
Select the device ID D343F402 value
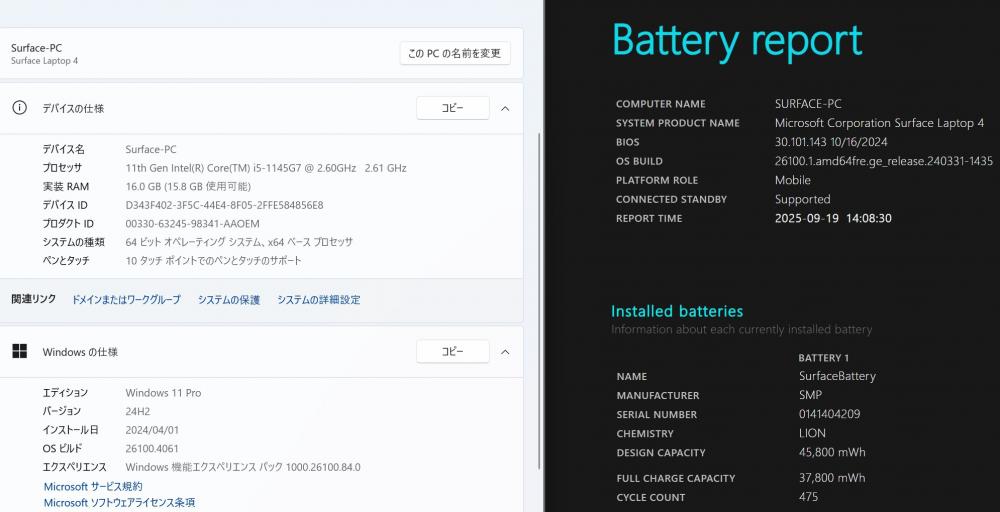click(224, 205)
